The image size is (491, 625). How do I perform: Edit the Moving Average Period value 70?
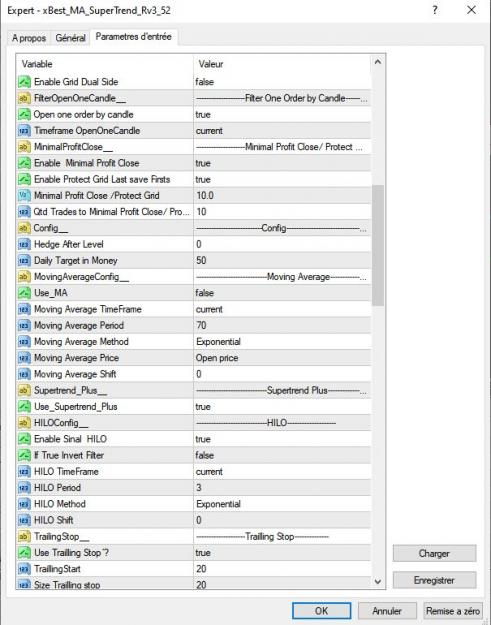click(282, 326)
